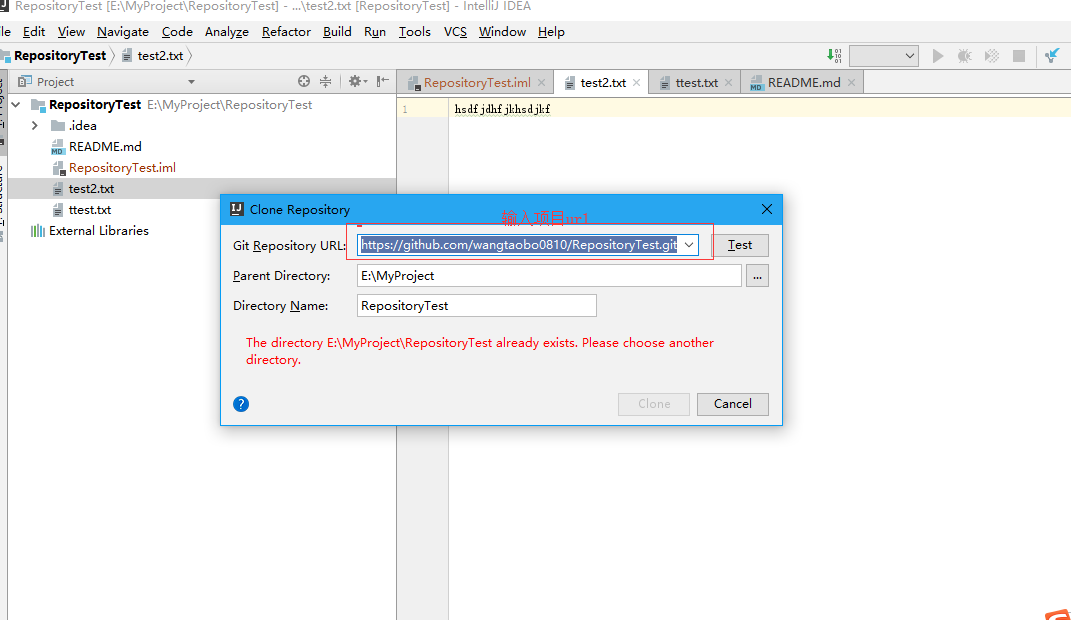Start debugging with the bug icon

click(x=964, y=56)
